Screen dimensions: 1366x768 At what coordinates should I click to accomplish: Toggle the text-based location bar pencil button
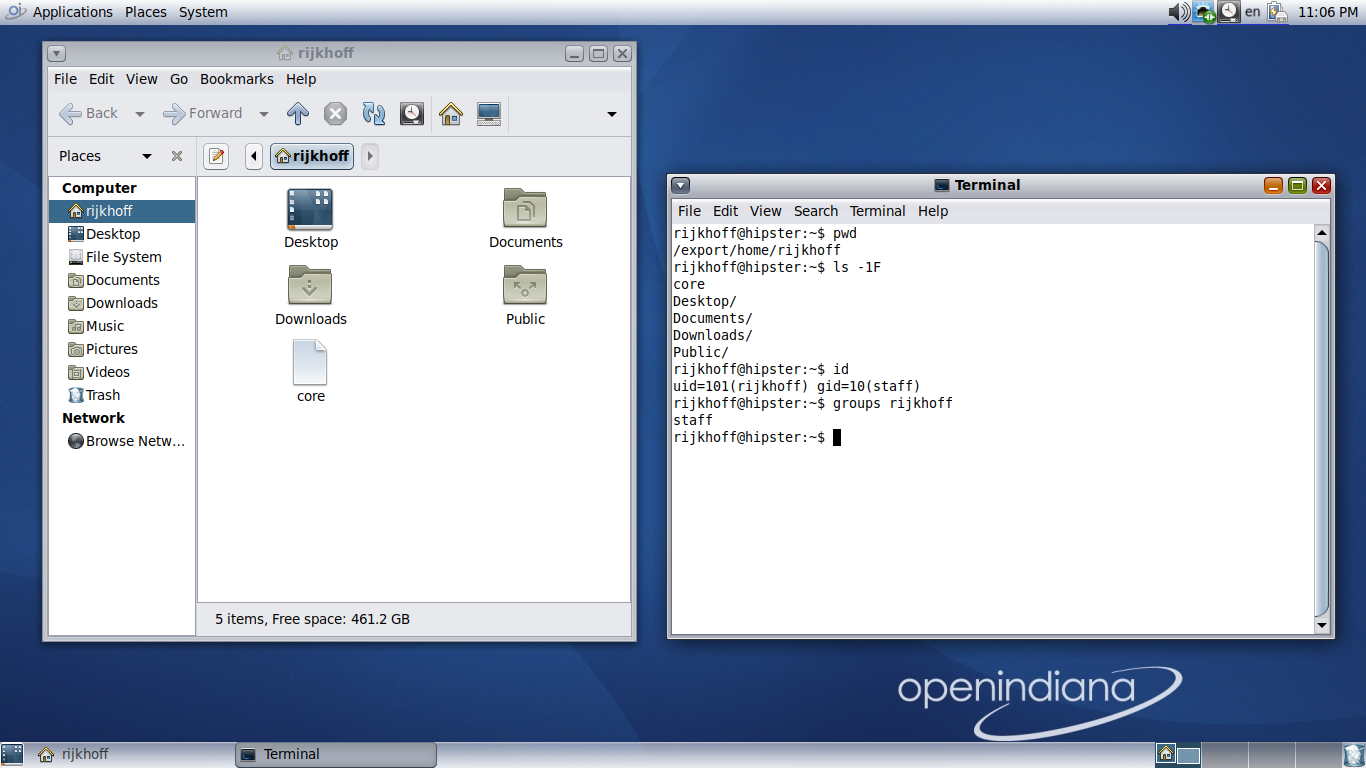tap(216, 156)
